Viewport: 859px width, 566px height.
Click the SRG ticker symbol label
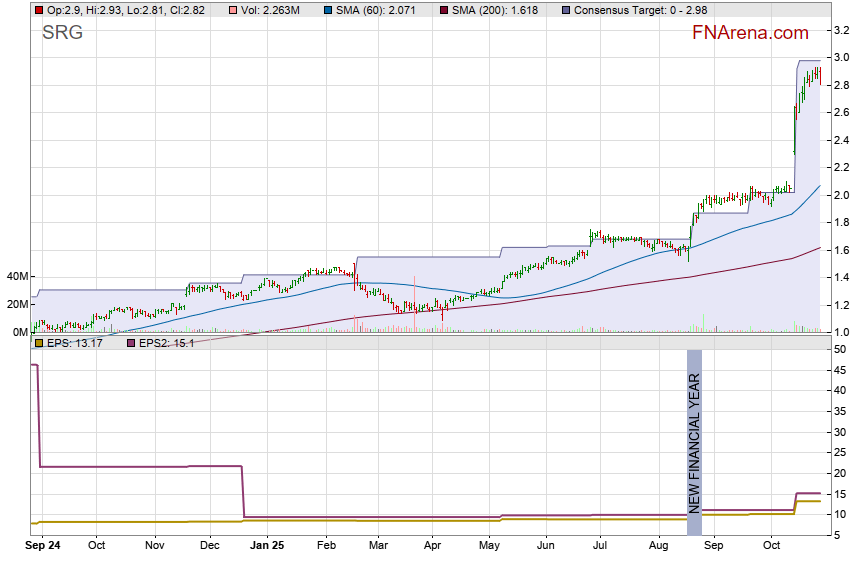click(x=62, y=32)
